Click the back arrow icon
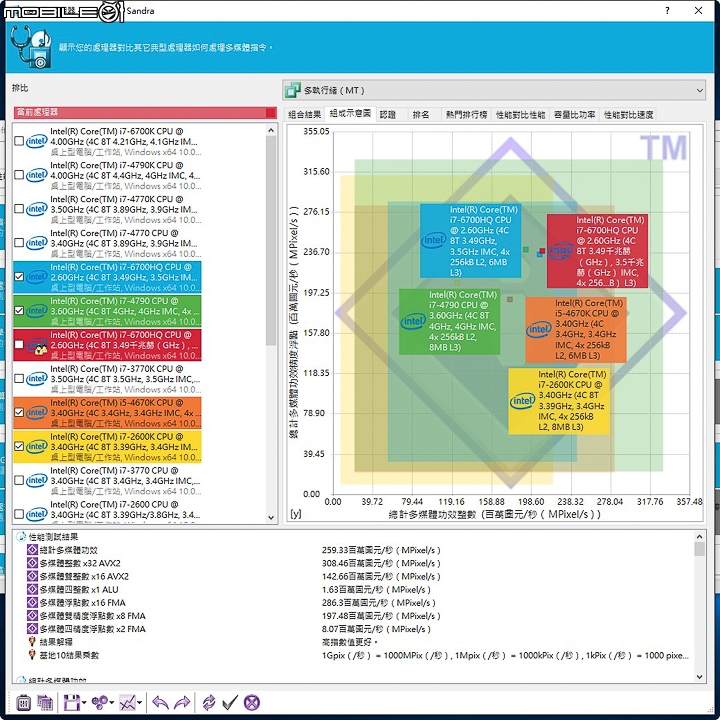The height and width of the screenshot is (720, 720). tap(160, 703)
